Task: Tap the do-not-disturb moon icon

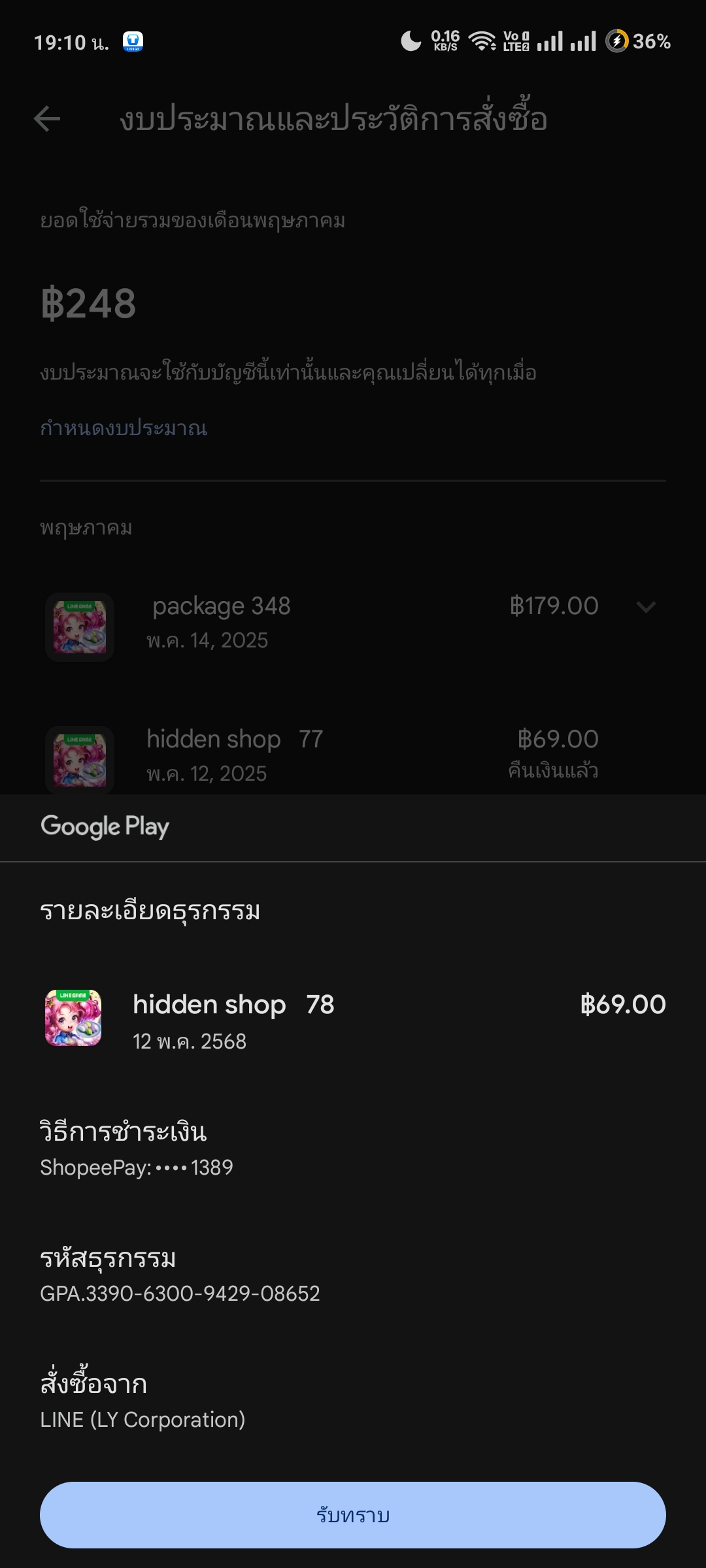Action: coord(411,41)
